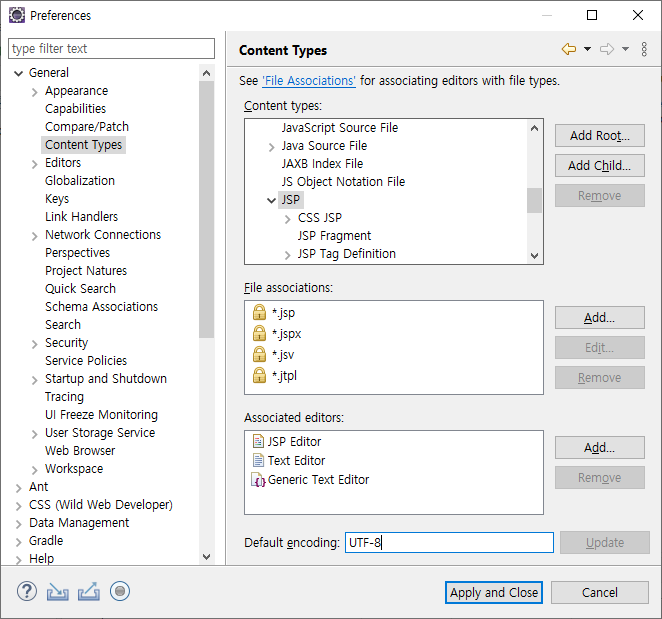This screenshot has width=662, height=619.
Task: Expand the Data Management category
Action: point(18,524)
